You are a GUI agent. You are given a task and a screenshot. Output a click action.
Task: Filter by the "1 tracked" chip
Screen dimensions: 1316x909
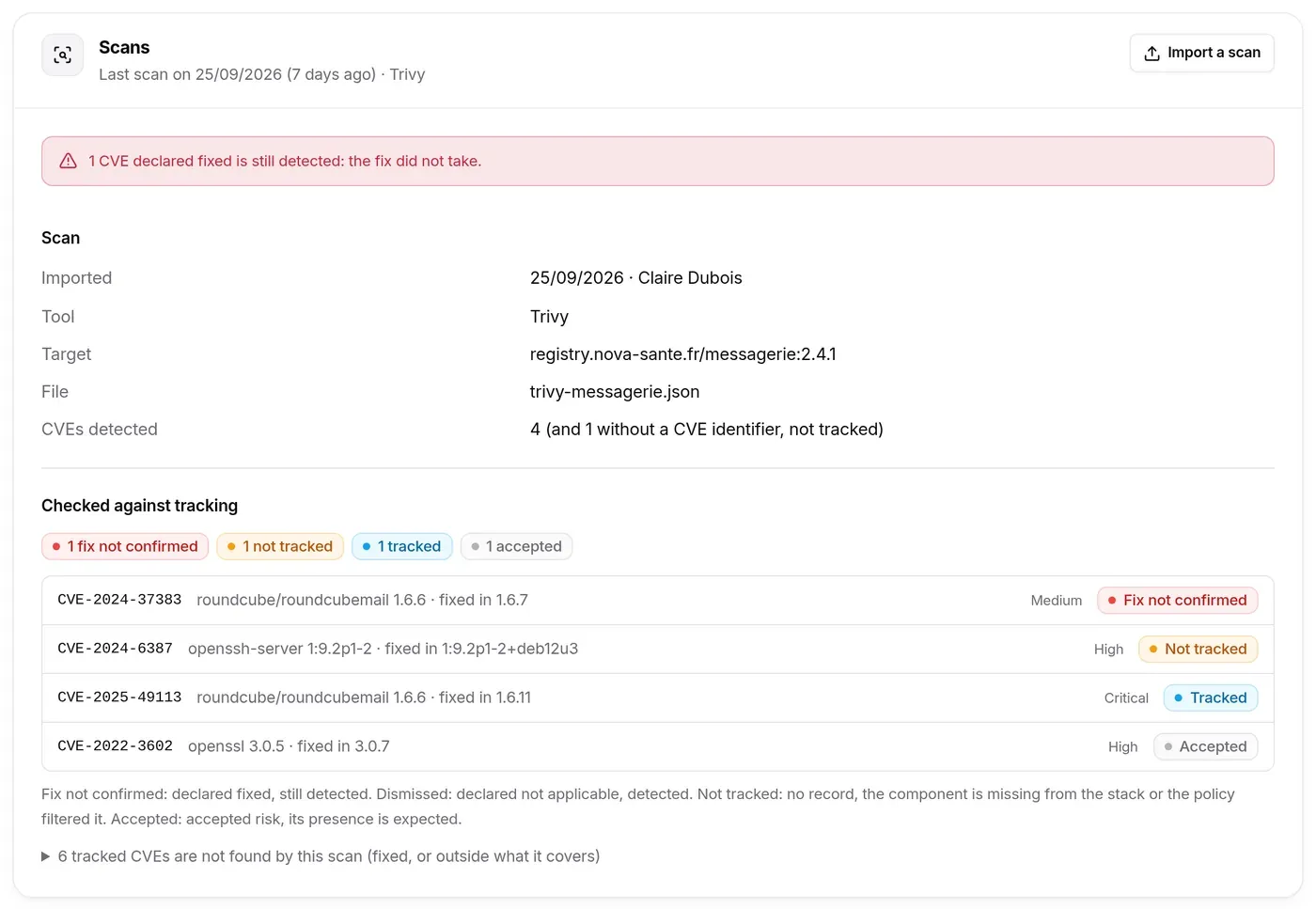402,546
